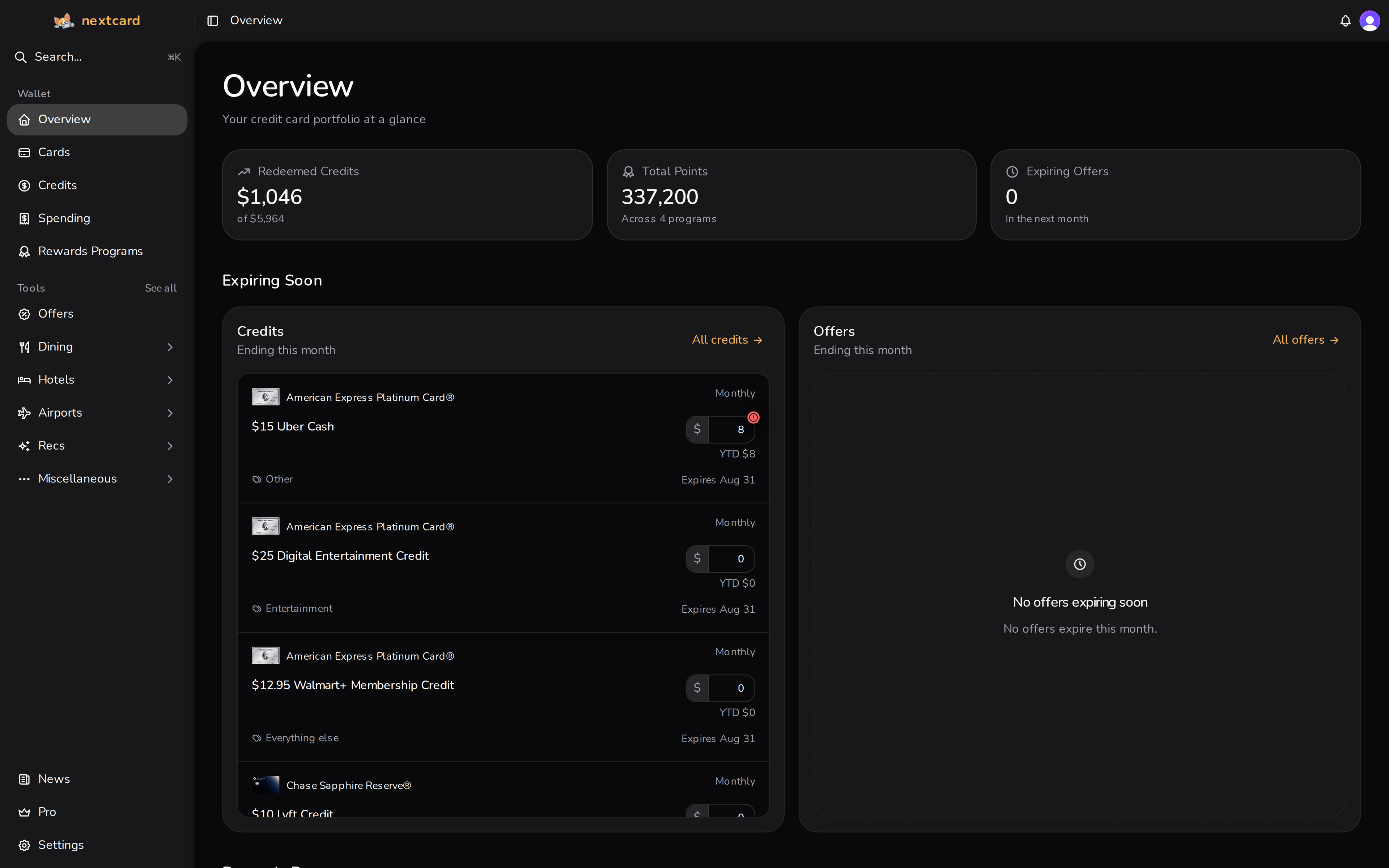
Task: Click the Other category tag
Action: pos(273,479)
